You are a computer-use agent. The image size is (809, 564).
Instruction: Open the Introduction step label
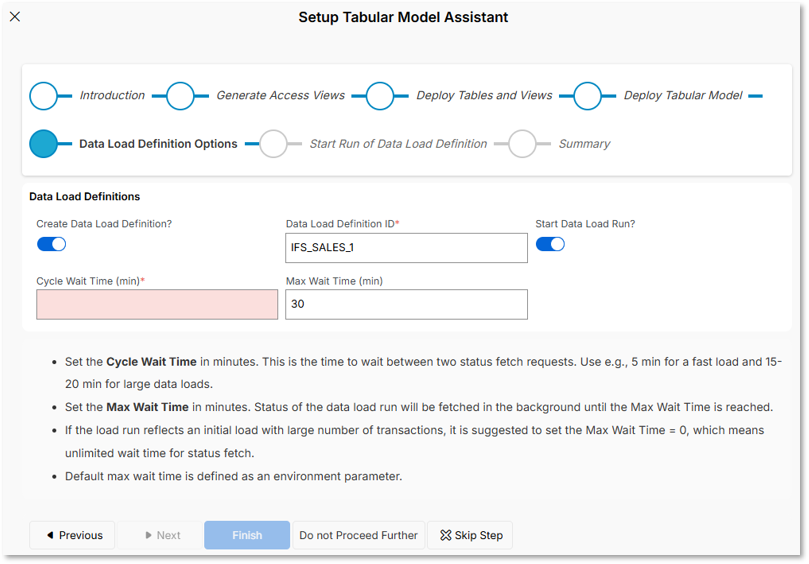point(112,95)
